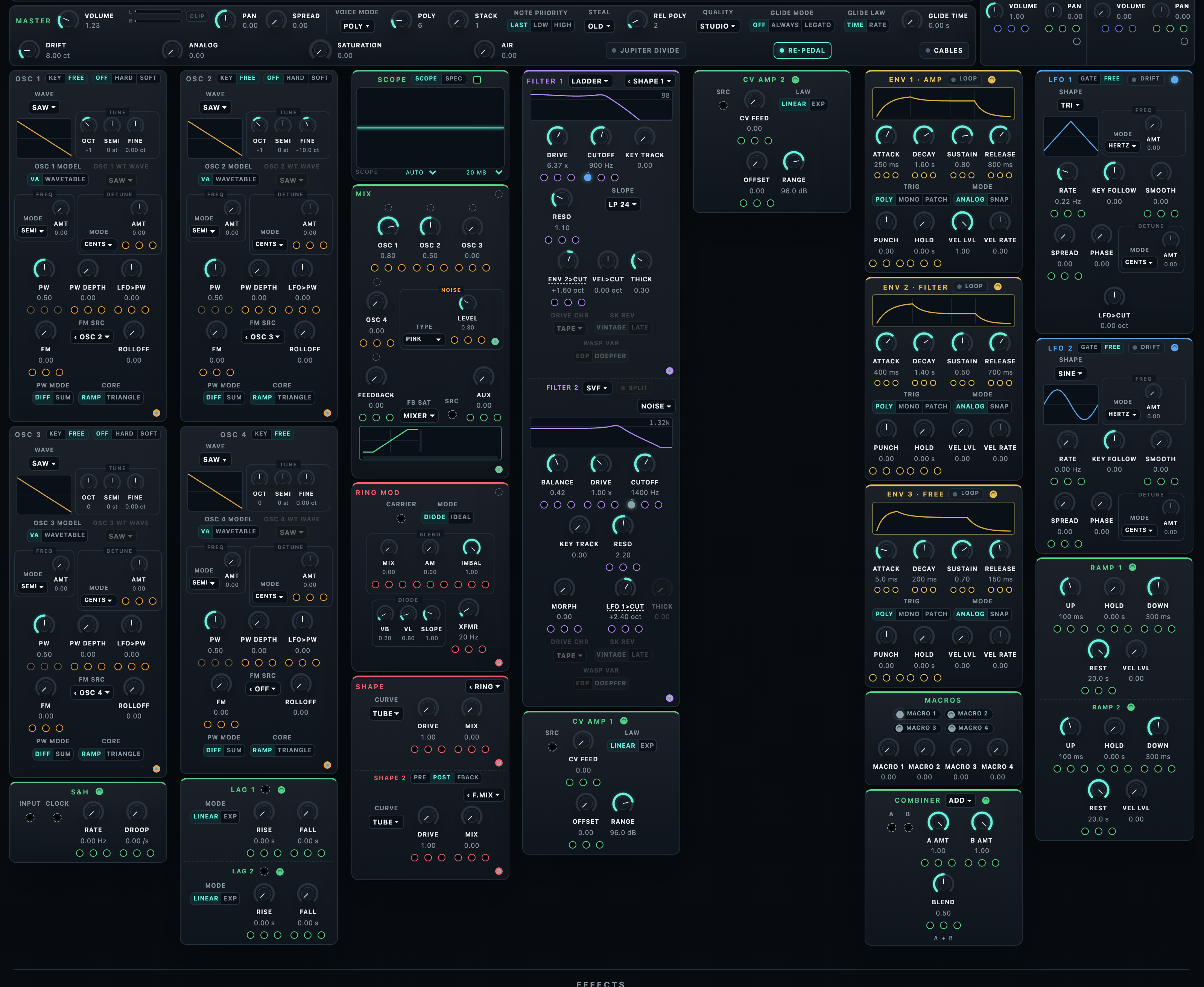The height and width of the screenshot is (987, 1204).
Task: Open the QUALITY STUDIO dropdown
Action: [718, 26]
